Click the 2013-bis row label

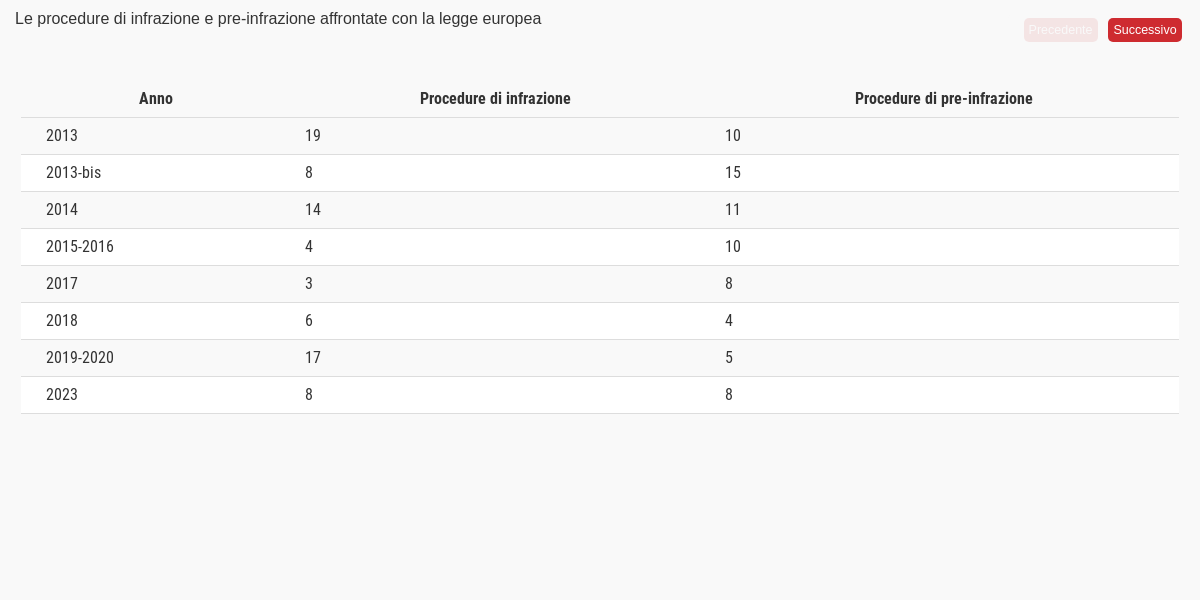pos(74,173)
